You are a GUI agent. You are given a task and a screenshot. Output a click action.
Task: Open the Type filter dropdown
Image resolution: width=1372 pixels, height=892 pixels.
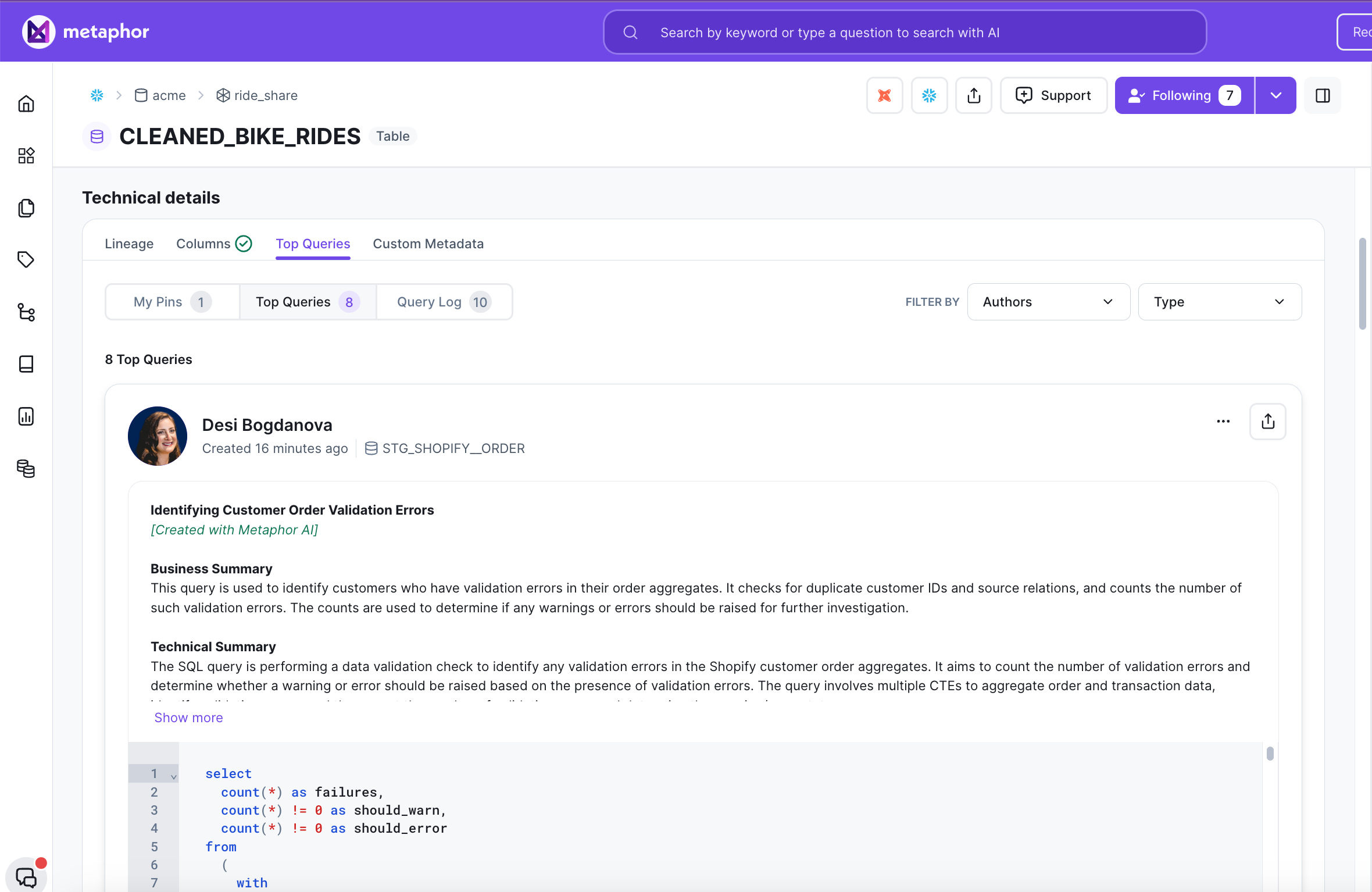1220,302
